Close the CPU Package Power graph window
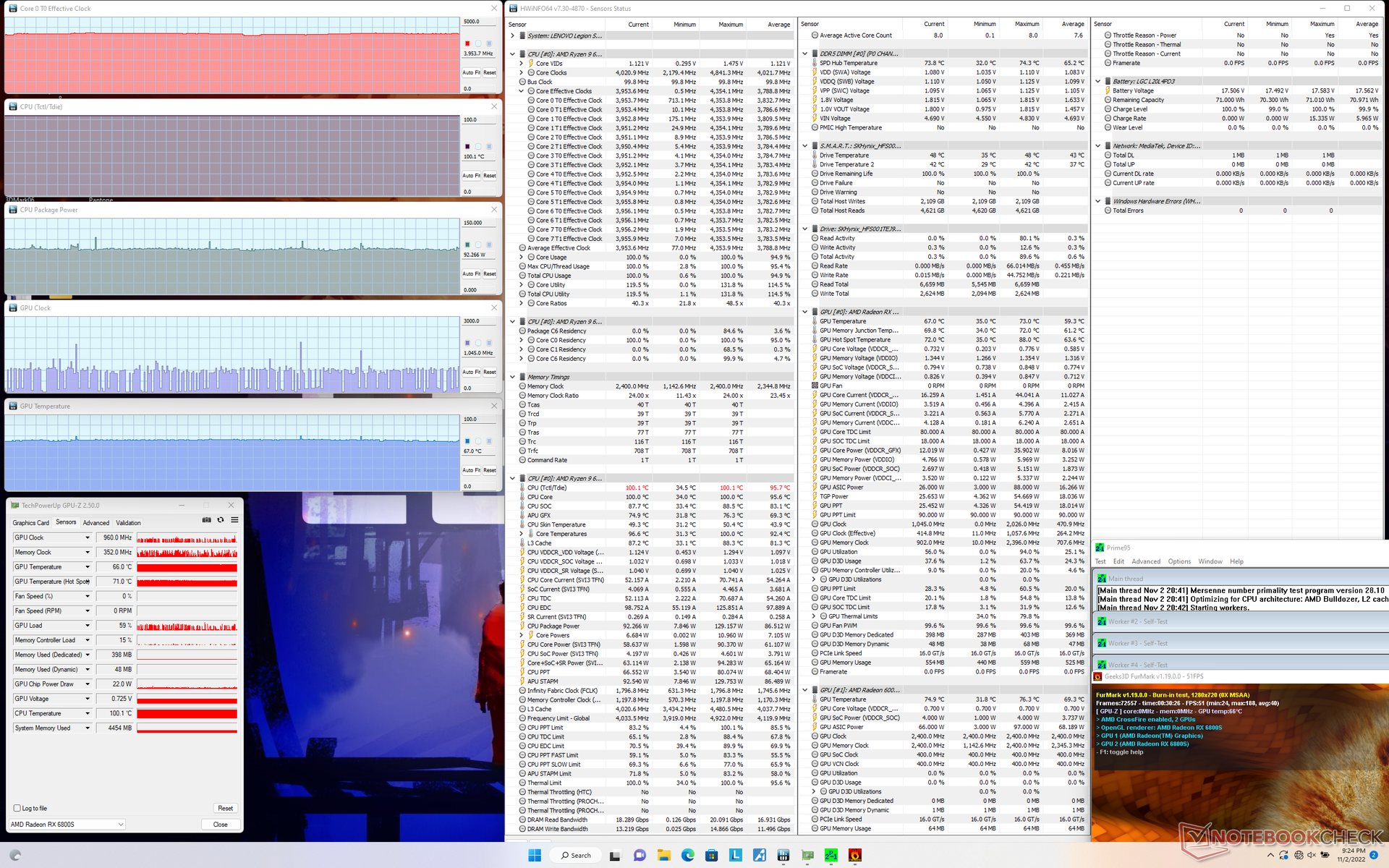1389x868 pixels. tap(494, 210)
